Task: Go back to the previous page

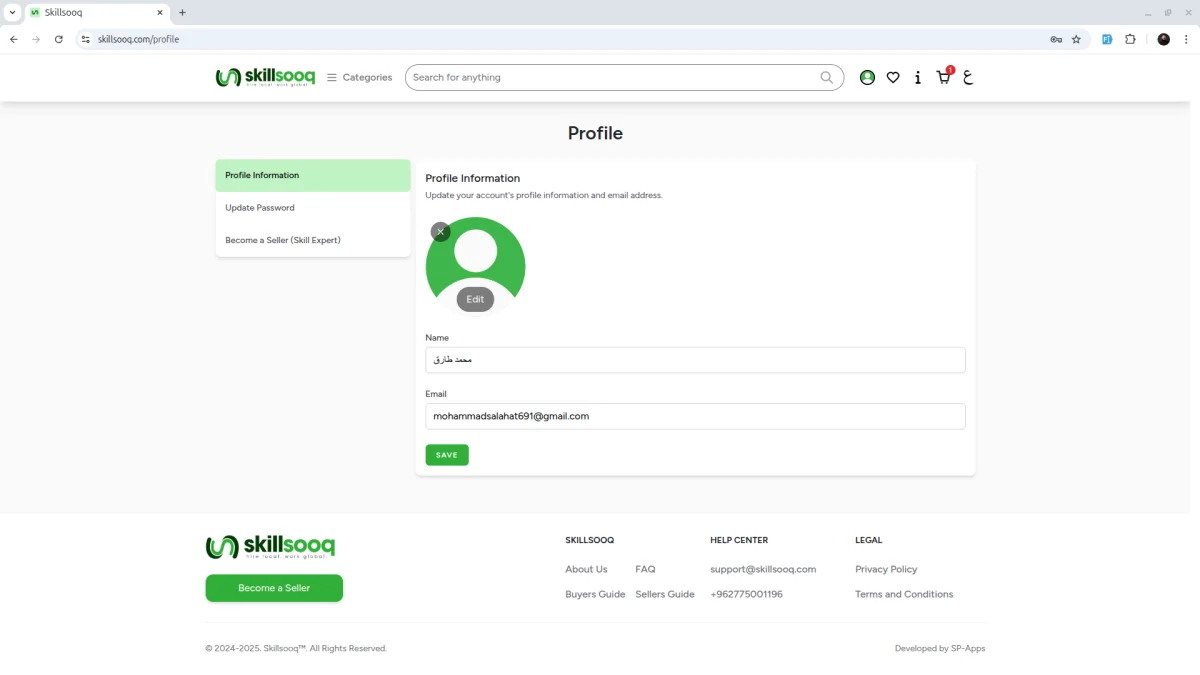Action: click(14, 39)
